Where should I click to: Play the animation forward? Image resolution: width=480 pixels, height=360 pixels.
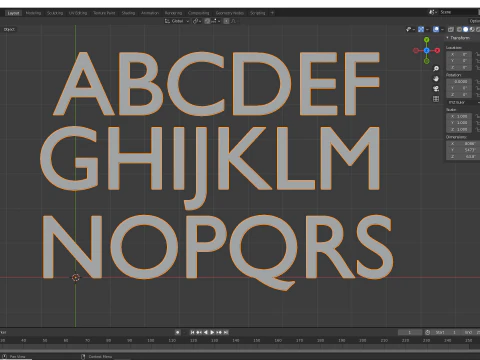pyautogui.click(x=212, y=332)
